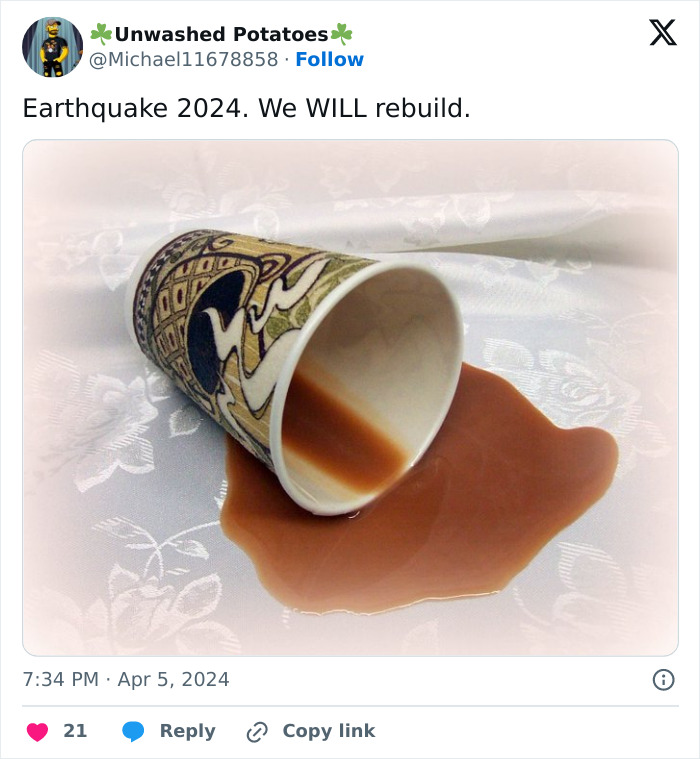This screenshot has width=700, height=759.
Task: Click the 21 likes count
Action: 75,731
